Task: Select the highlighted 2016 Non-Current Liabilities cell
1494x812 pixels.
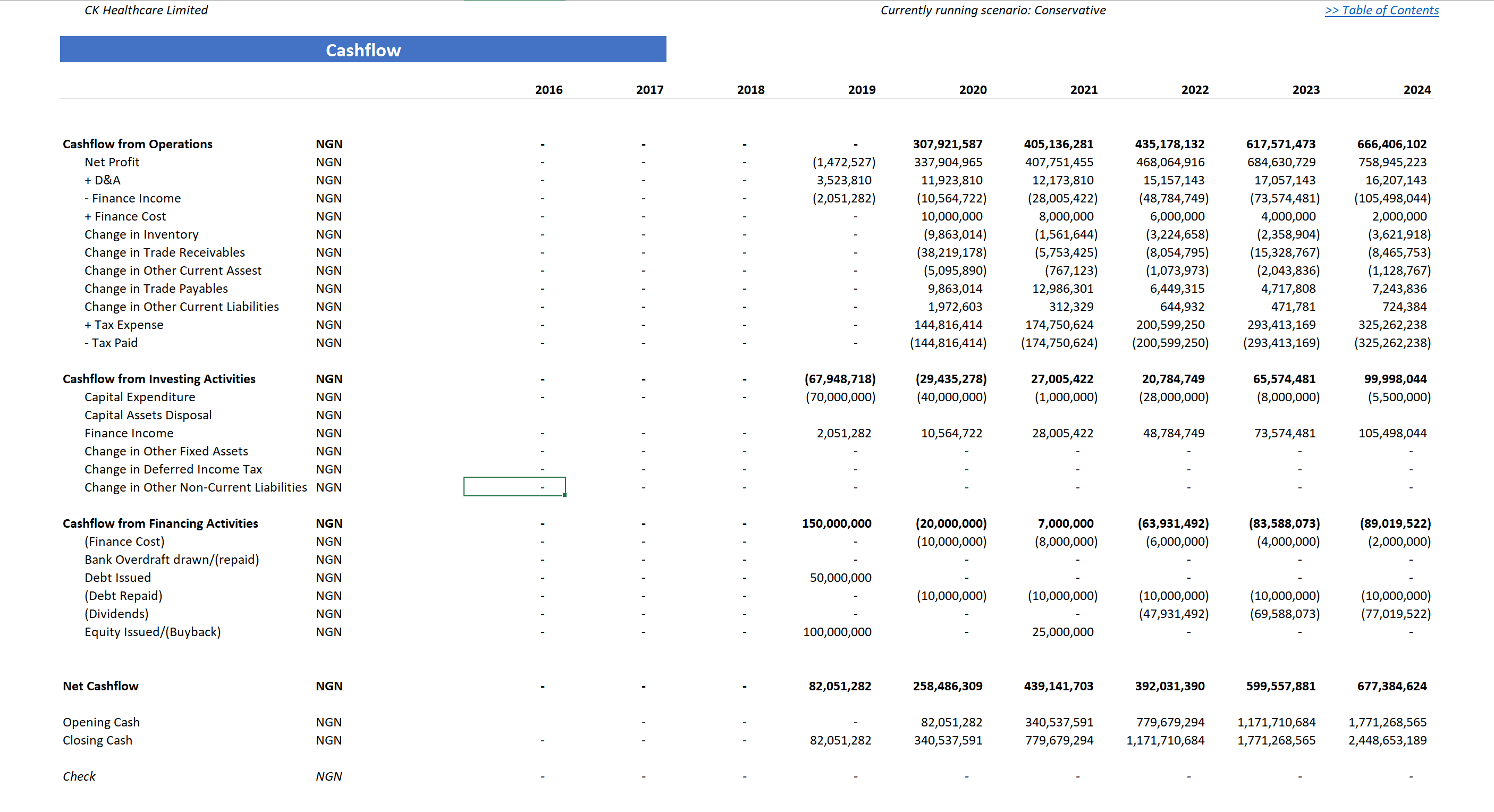Action: coord(514,487)
